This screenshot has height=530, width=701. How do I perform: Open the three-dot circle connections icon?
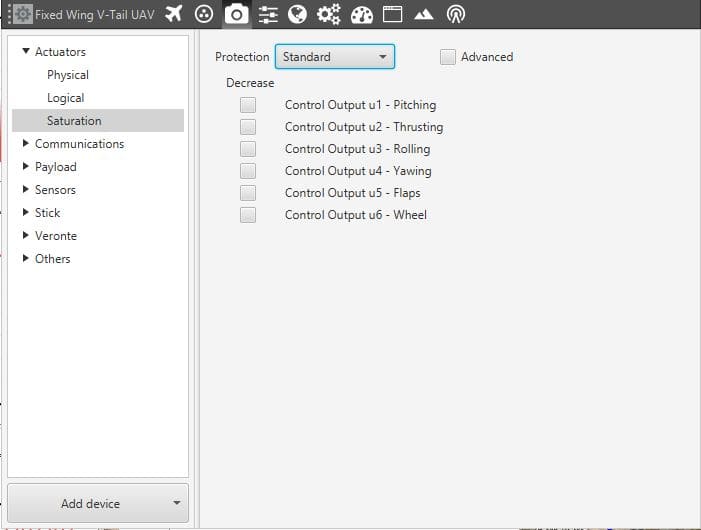tap(204, 14)
